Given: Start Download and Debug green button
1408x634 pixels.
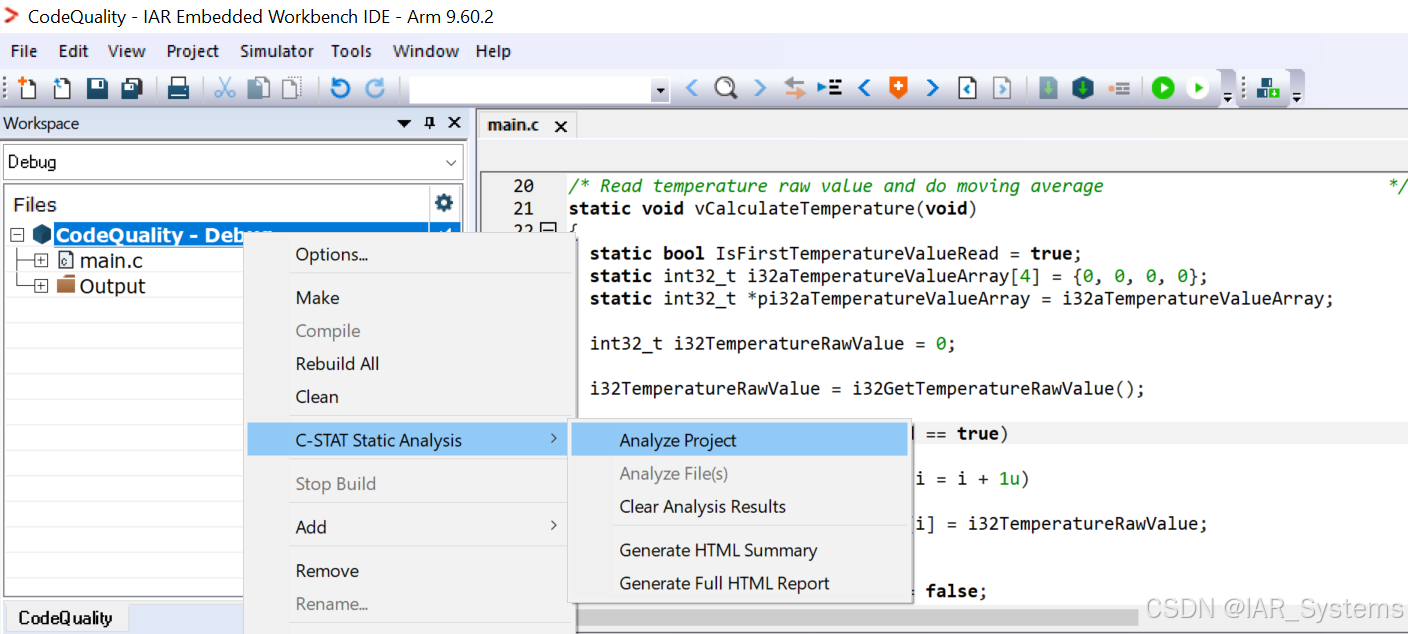Looking at the screenshot, I should point(1162,89).
